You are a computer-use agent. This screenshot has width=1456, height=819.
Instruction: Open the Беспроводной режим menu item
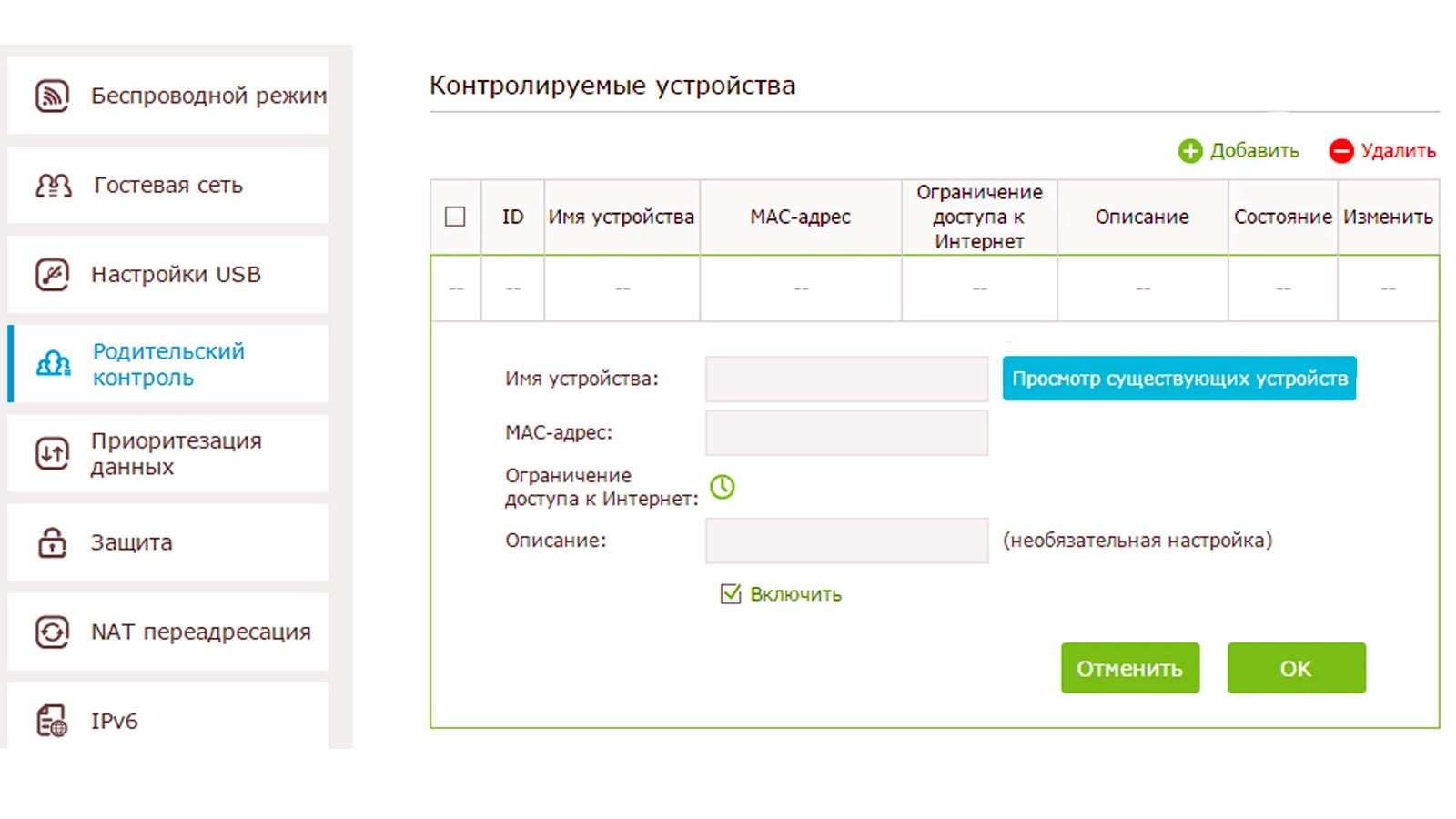[167, 96]
